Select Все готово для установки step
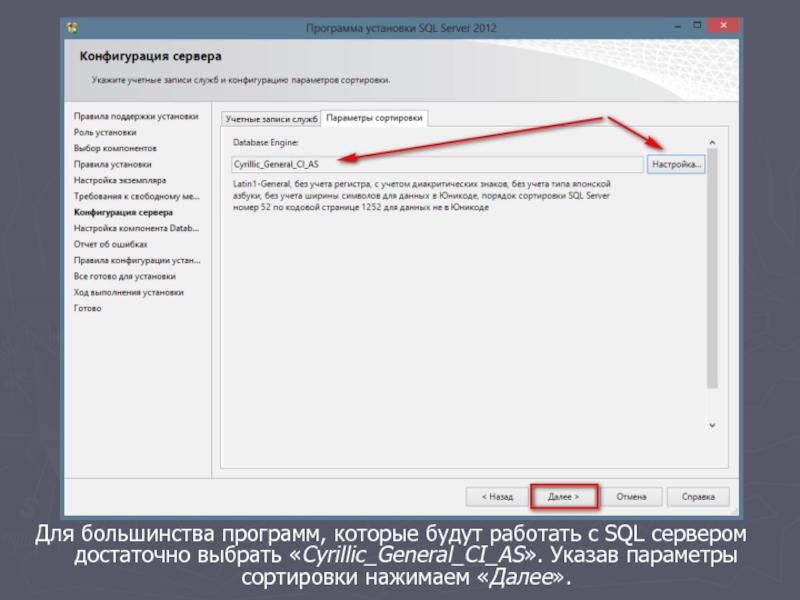The width and height of the screenshot is (800, 600). click(124, 276)
